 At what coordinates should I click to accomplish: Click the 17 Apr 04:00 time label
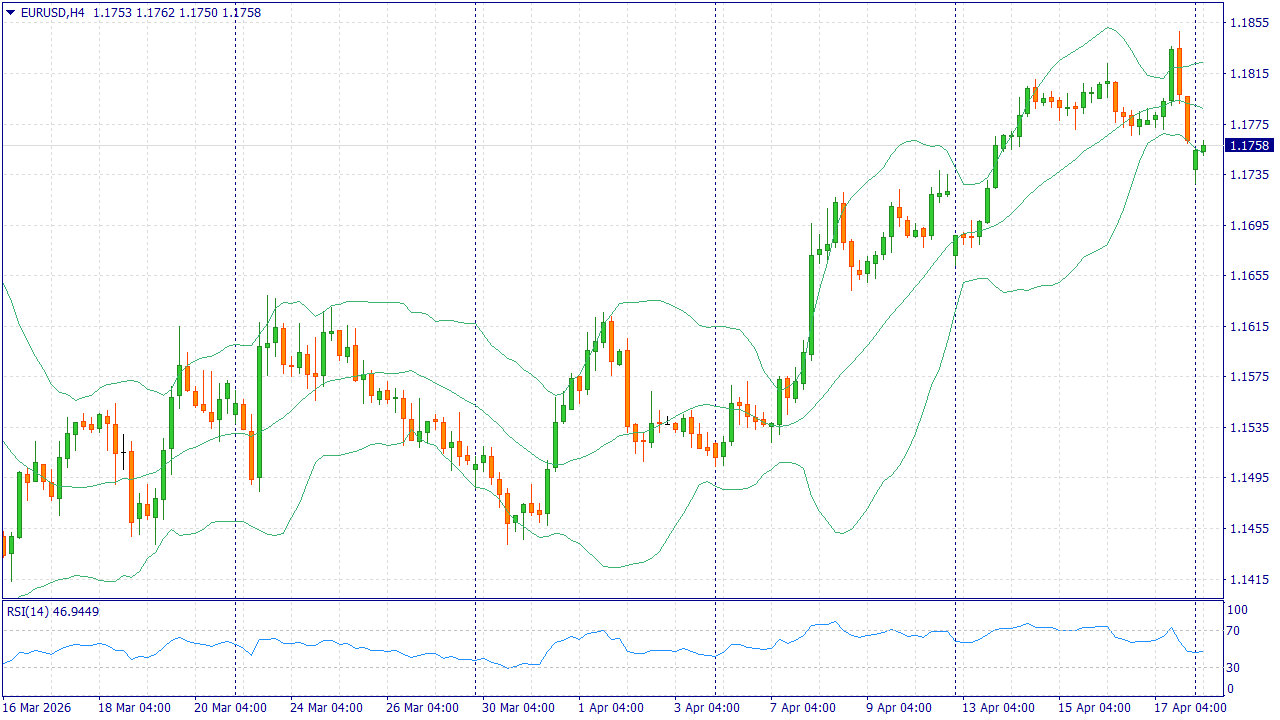point(1191,708)
